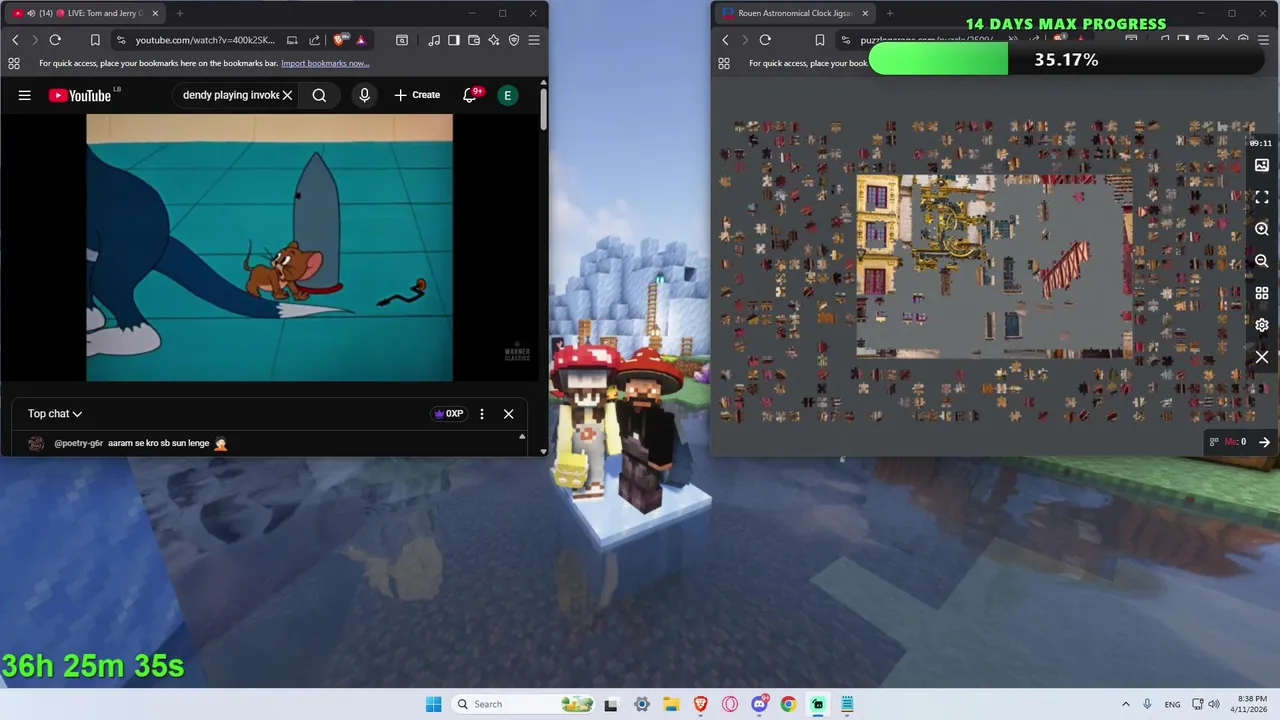Click YouTube search magnifier button
The width and height of the screenshot is (1280, 720).
pos(319,95)
